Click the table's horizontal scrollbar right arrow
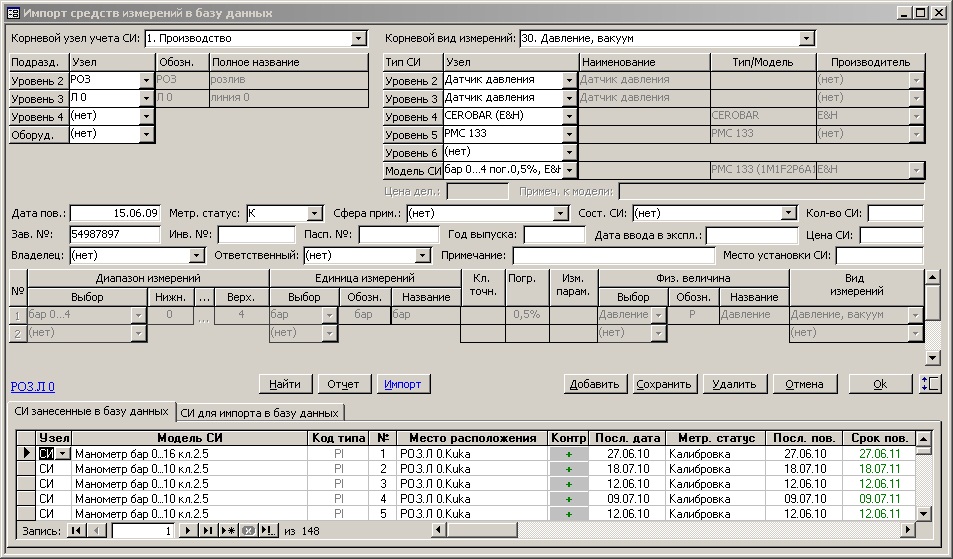This screenshot has height=559, width=953. [x=907, y=530]
